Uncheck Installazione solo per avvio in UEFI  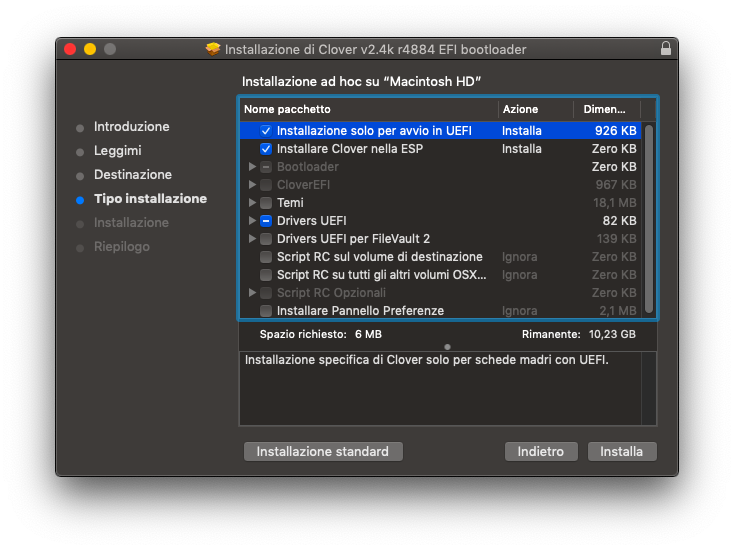[x=266, y=131]
